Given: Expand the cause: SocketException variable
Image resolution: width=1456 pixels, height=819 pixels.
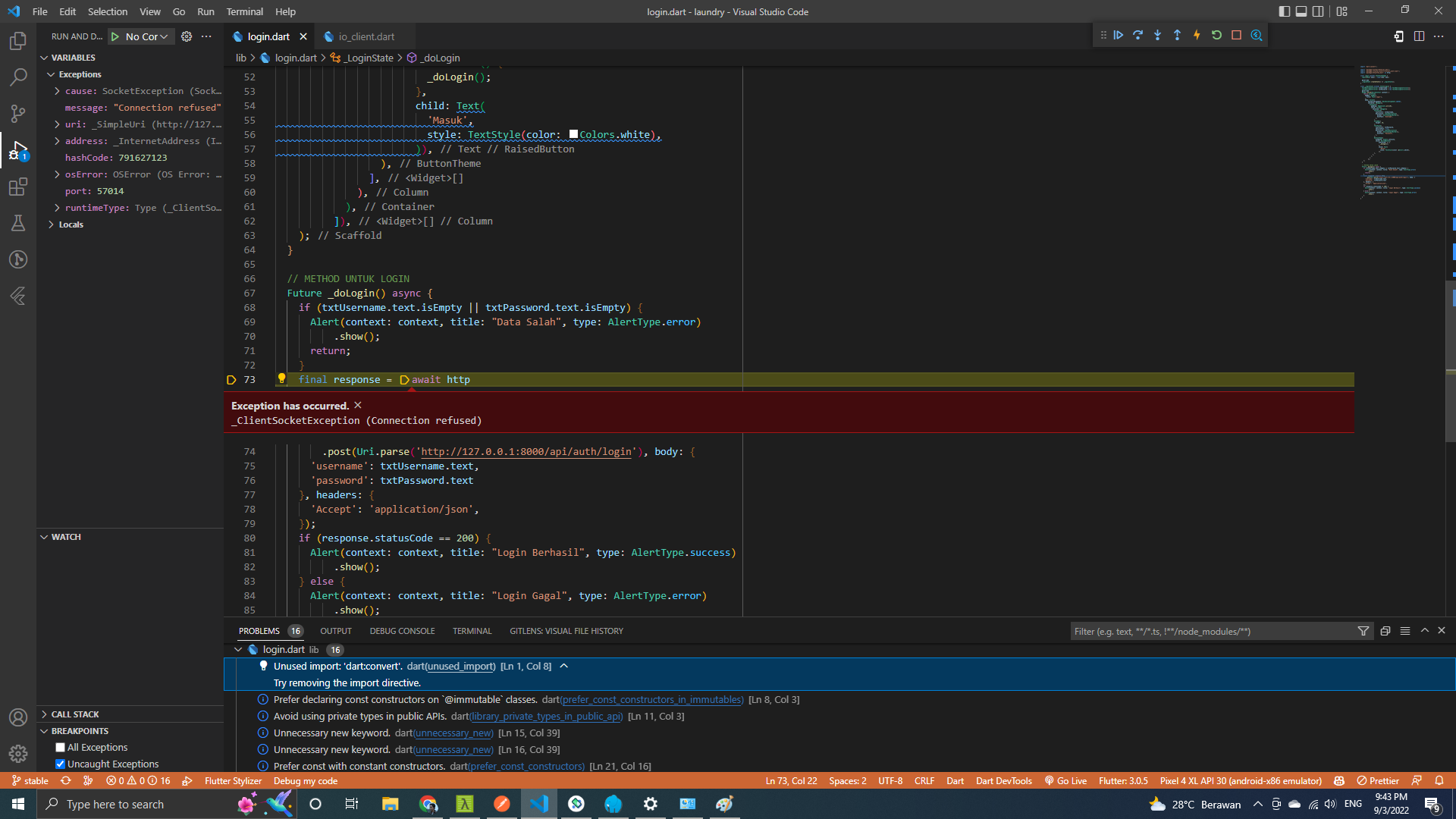Looking at the screenshot, I should [57, 91].
